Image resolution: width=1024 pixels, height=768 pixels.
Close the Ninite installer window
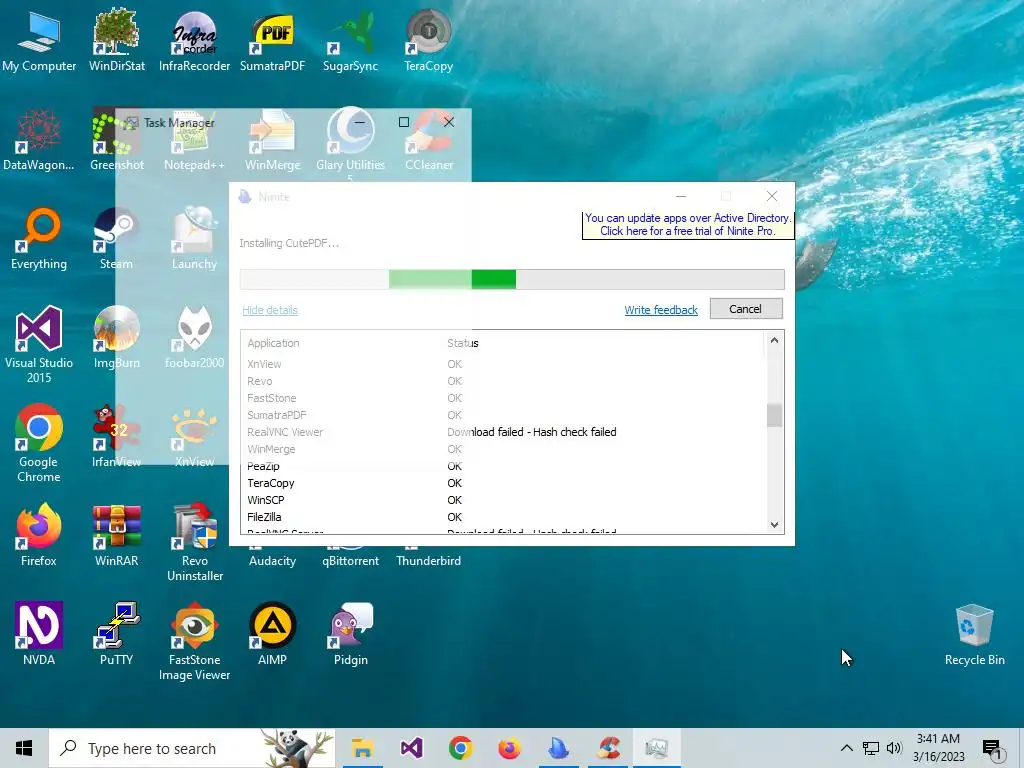772,196
